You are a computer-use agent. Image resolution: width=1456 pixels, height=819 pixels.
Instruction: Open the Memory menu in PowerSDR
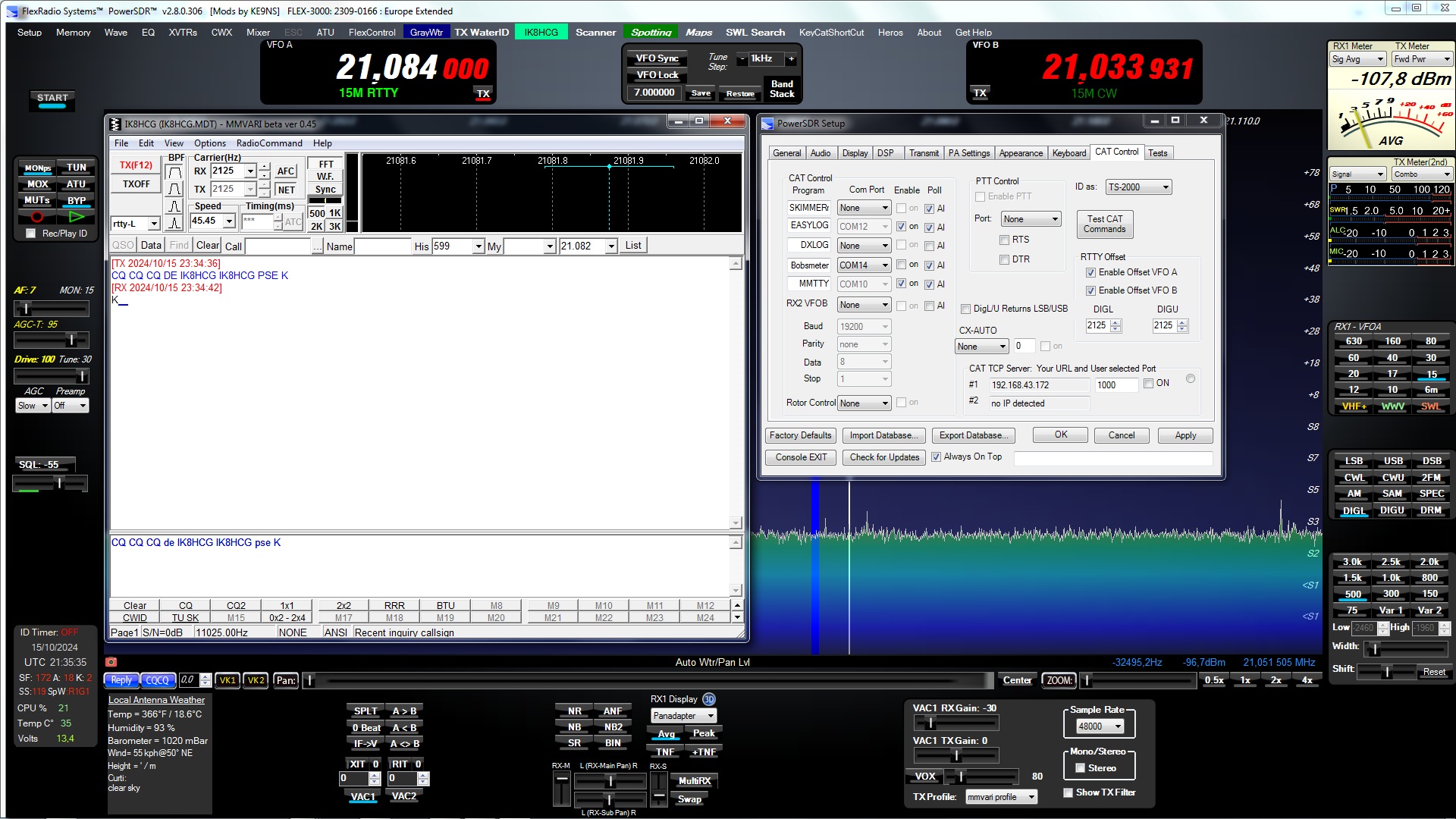73,33
